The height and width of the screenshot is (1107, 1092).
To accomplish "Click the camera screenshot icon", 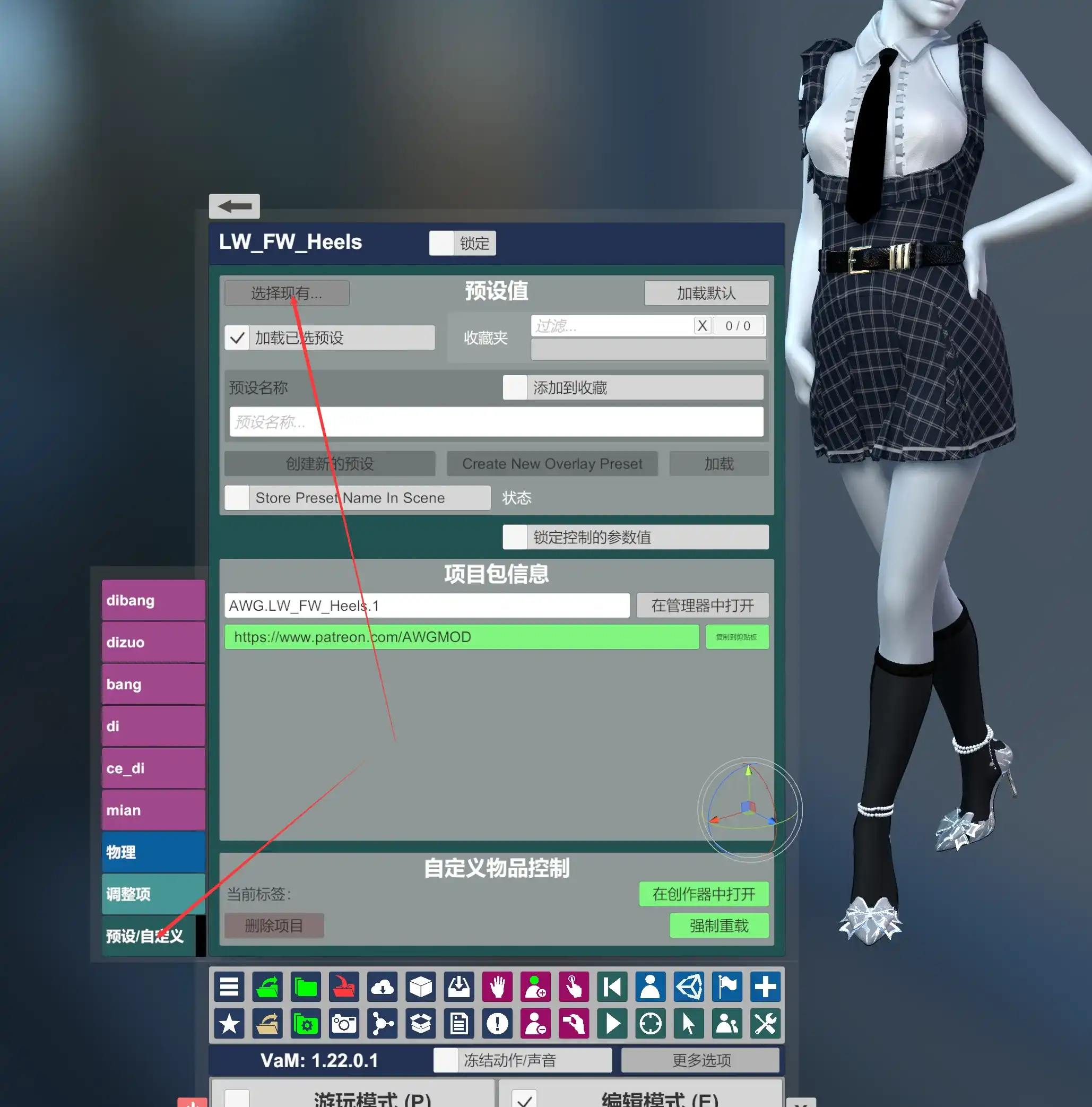I will click(344, 1023).
